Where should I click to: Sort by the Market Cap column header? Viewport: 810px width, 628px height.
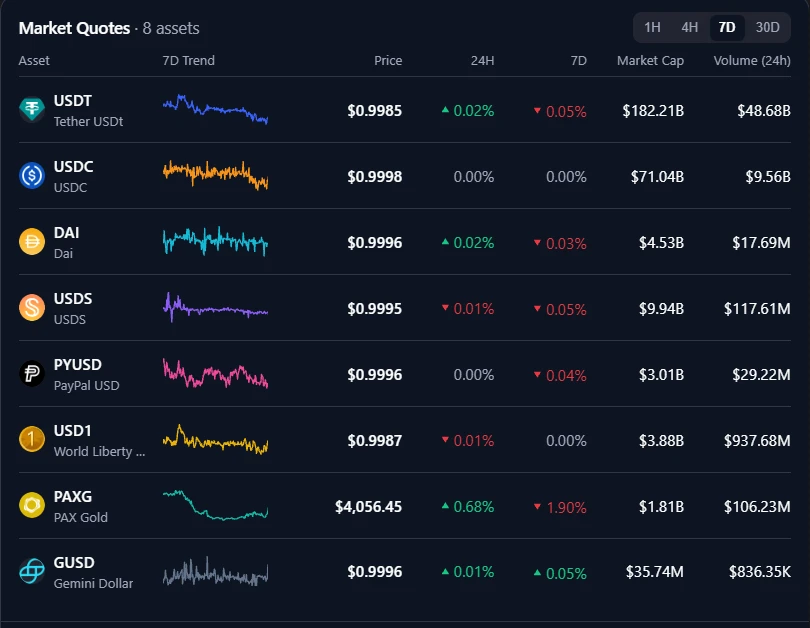coord(650,60)
